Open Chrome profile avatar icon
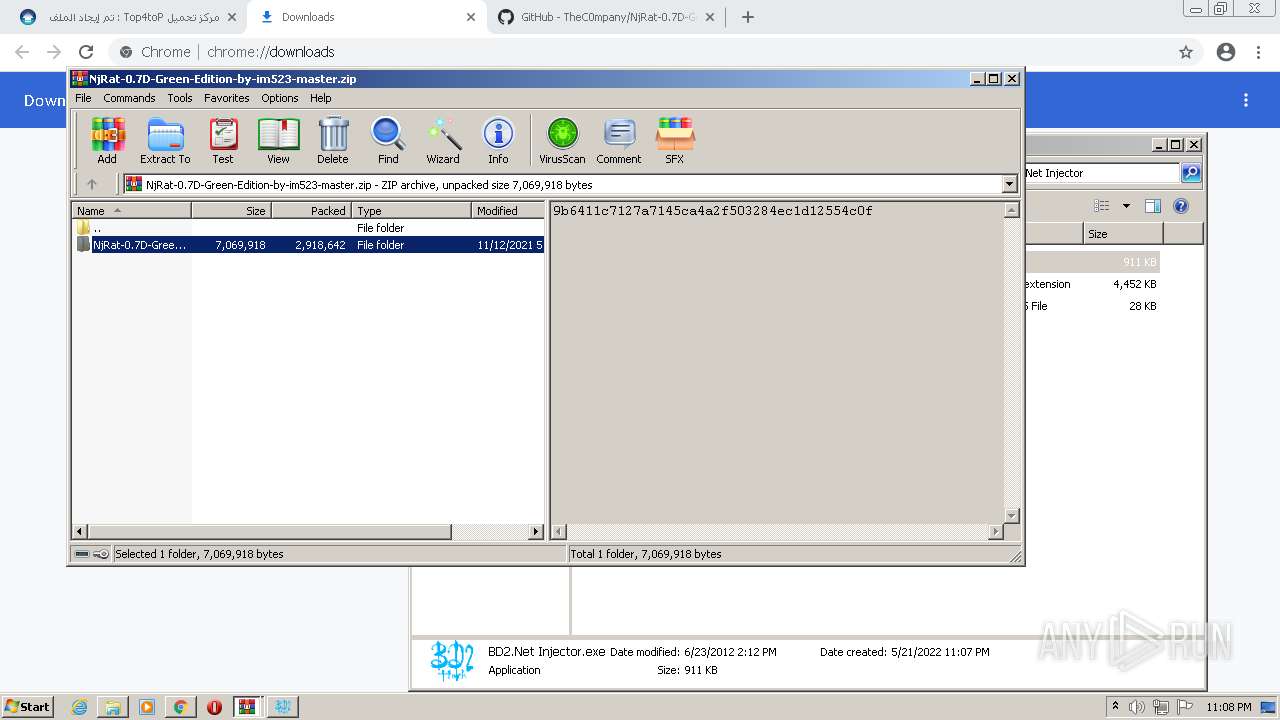This screenshot has width=1280, height=720. click(1225, 52)
